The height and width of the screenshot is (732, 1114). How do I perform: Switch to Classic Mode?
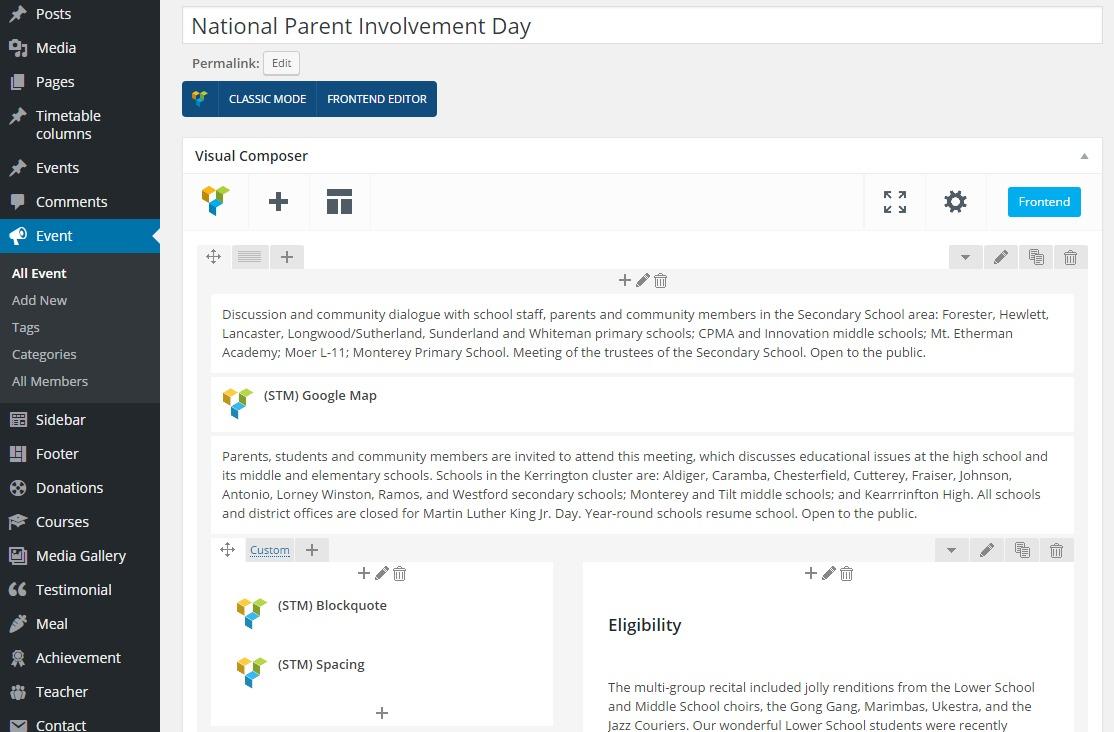point(267,99)
